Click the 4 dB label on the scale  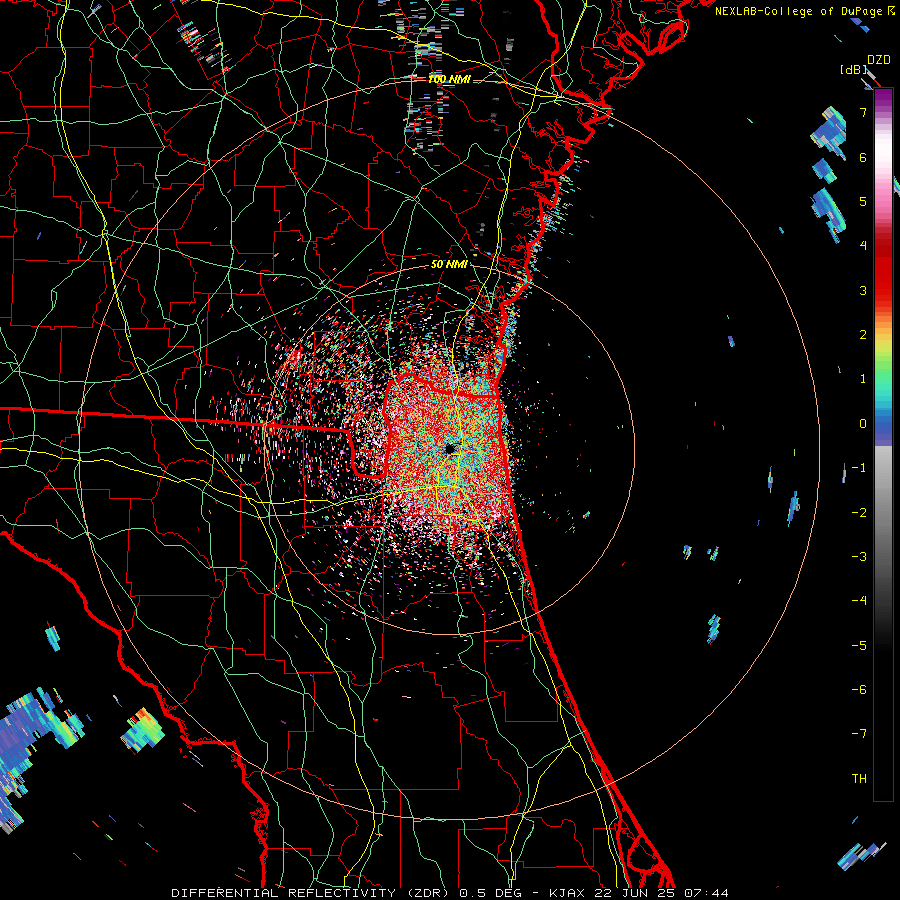tap(863, 246)
